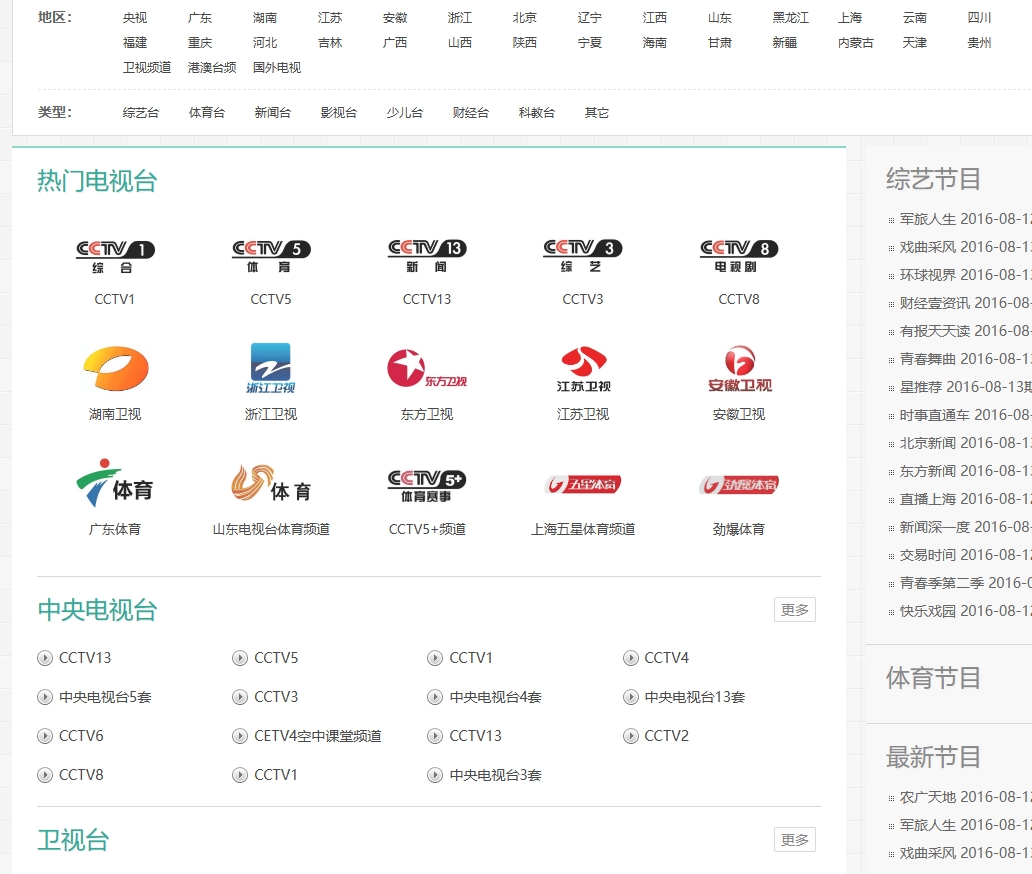Open the CCTV5+ sports events logo

[x=427, y=485]
